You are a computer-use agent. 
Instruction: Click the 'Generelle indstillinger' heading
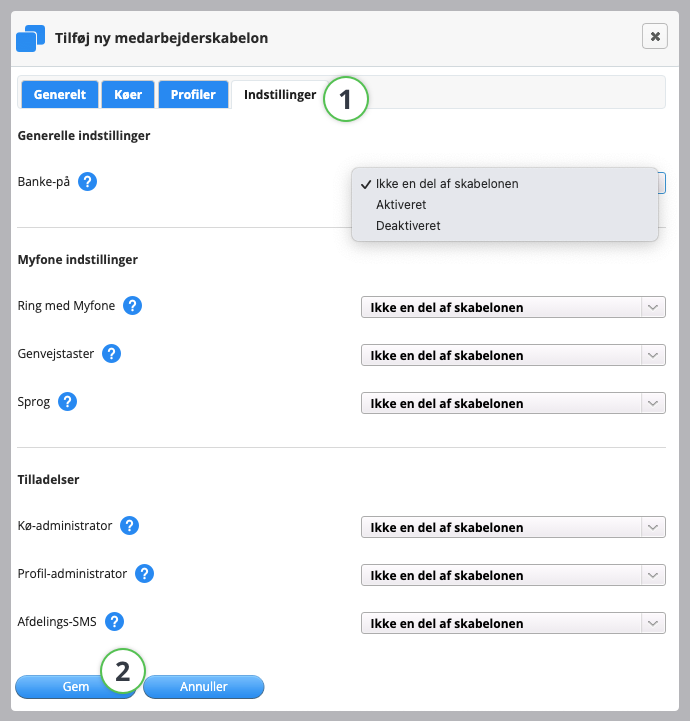pyautogui.click(x=84, y=136)
